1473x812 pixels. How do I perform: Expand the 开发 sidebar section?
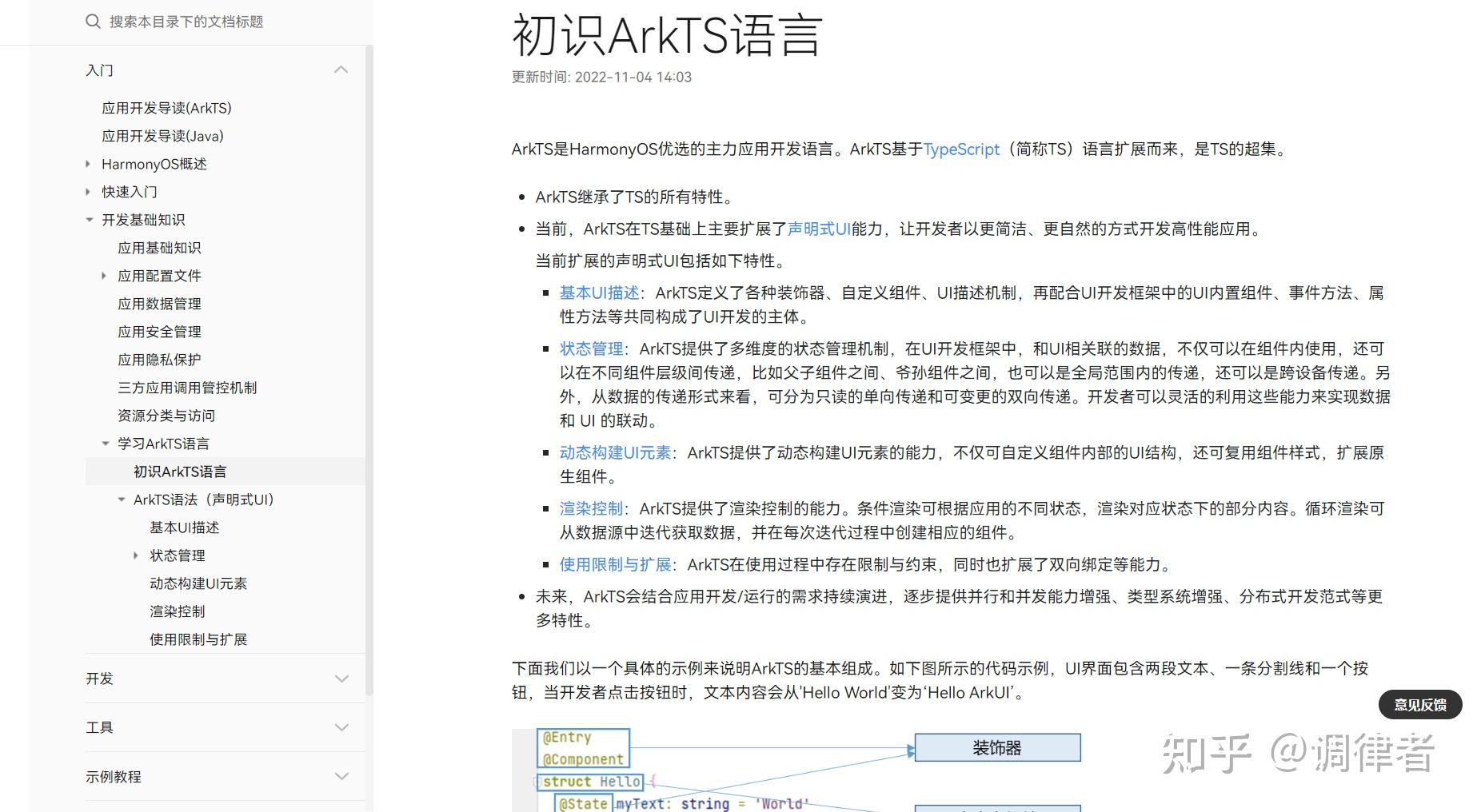341,679
